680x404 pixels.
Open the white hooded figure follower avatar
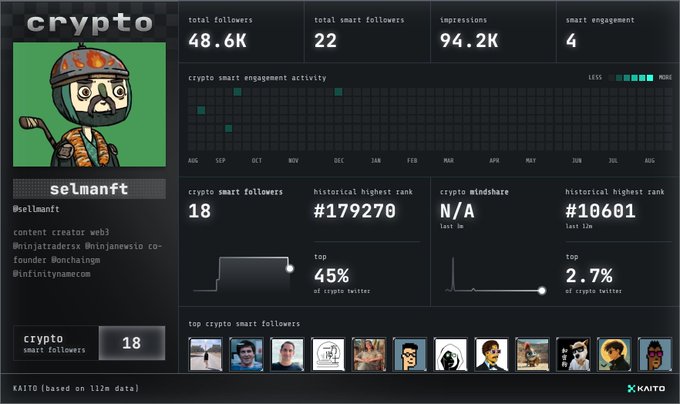[451, 355]
